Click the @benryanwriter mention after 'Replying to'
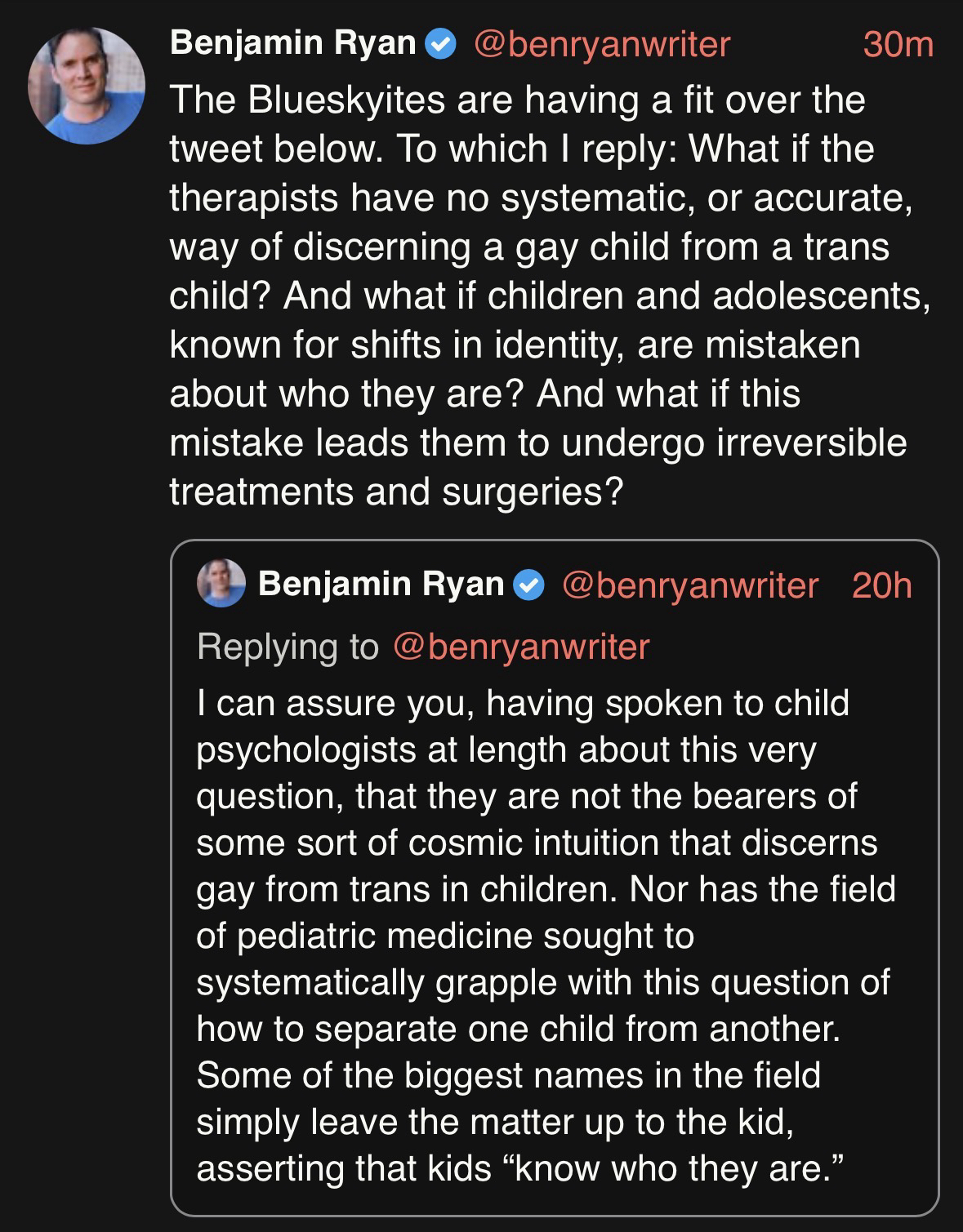 (x=520, y=646)
